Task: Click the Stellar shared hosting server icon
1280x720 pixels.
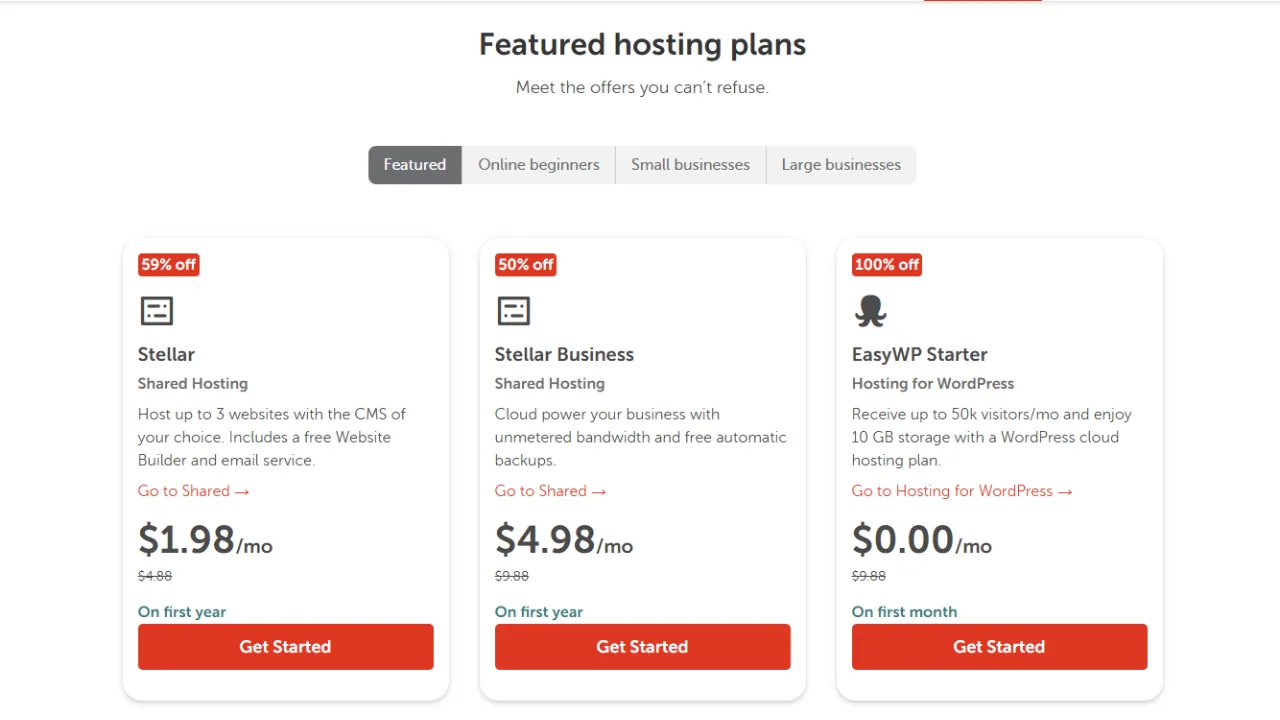Action: click(156, 311)
